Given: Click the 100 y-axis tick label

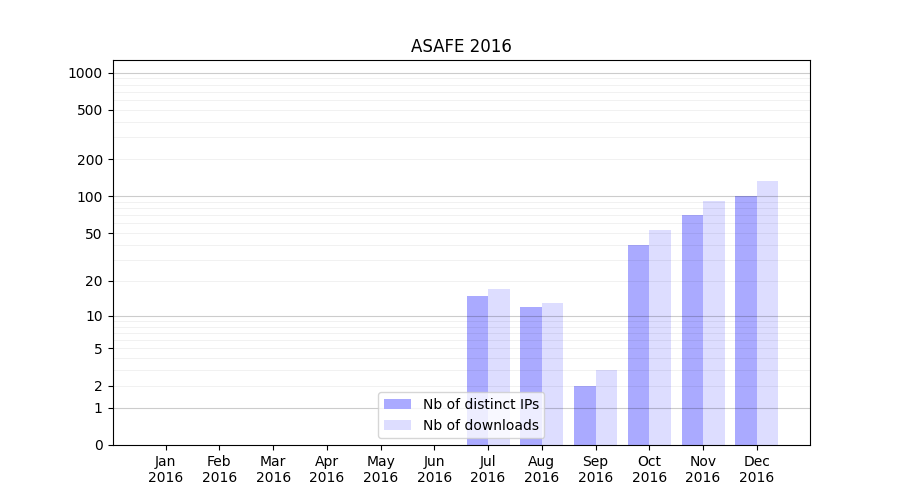Looking at the screenshot, I should tap(90, 197).
